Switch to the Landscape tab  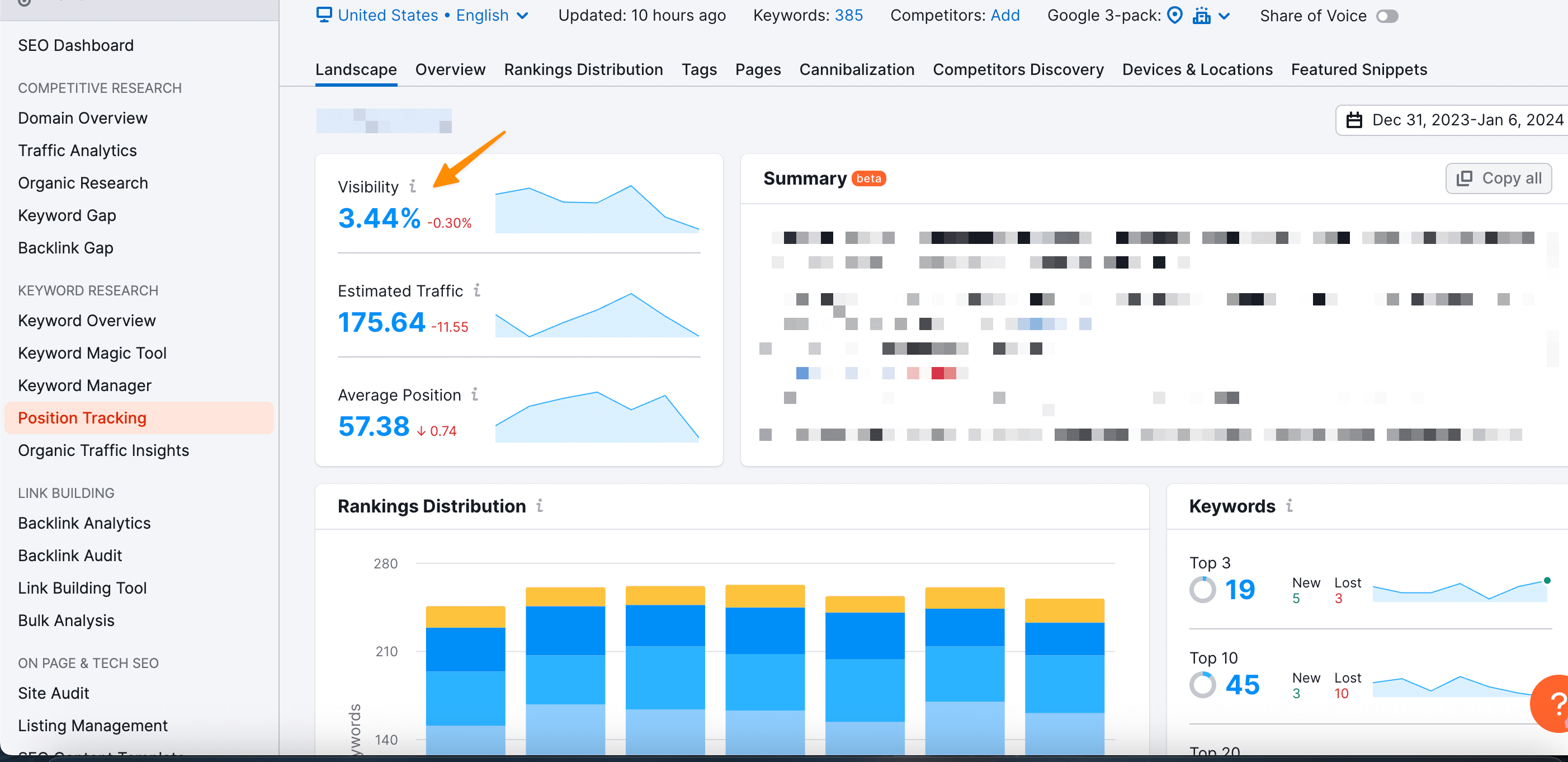point(356,69)
